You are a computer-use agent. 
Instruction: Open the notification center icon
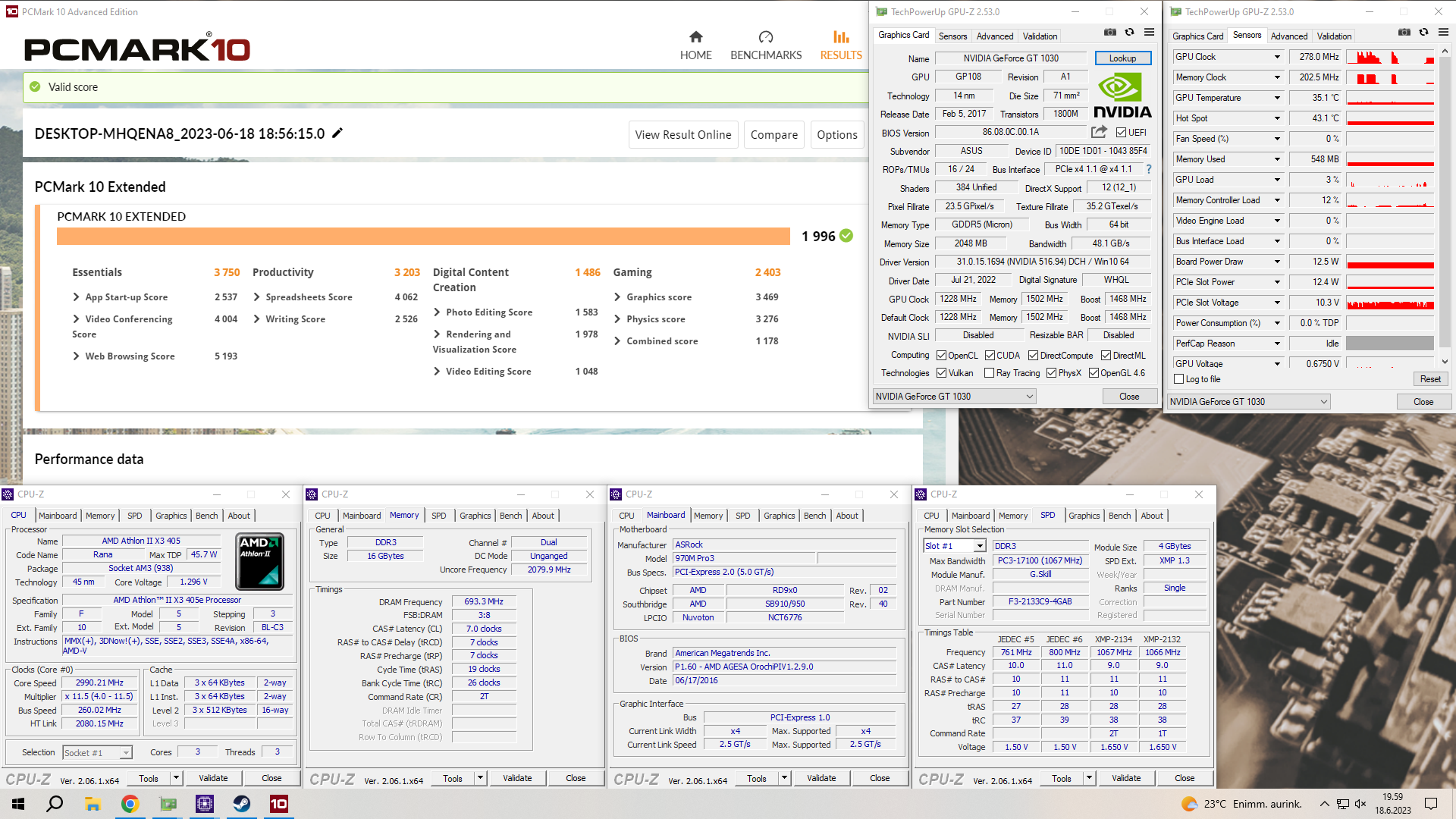click(1431, 804)
